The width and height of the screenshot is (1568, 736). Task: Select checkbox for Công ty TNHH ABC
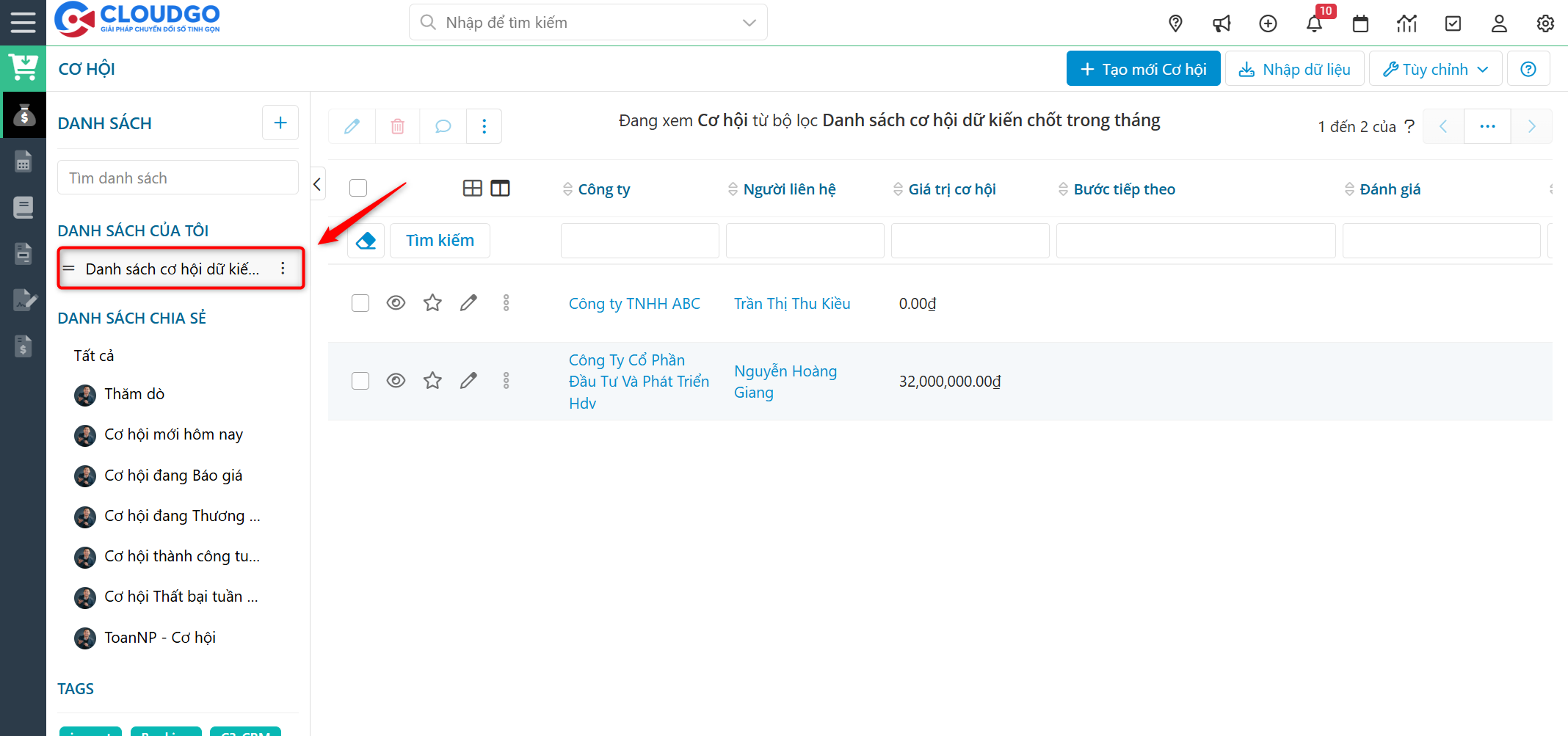pos(360,303)
